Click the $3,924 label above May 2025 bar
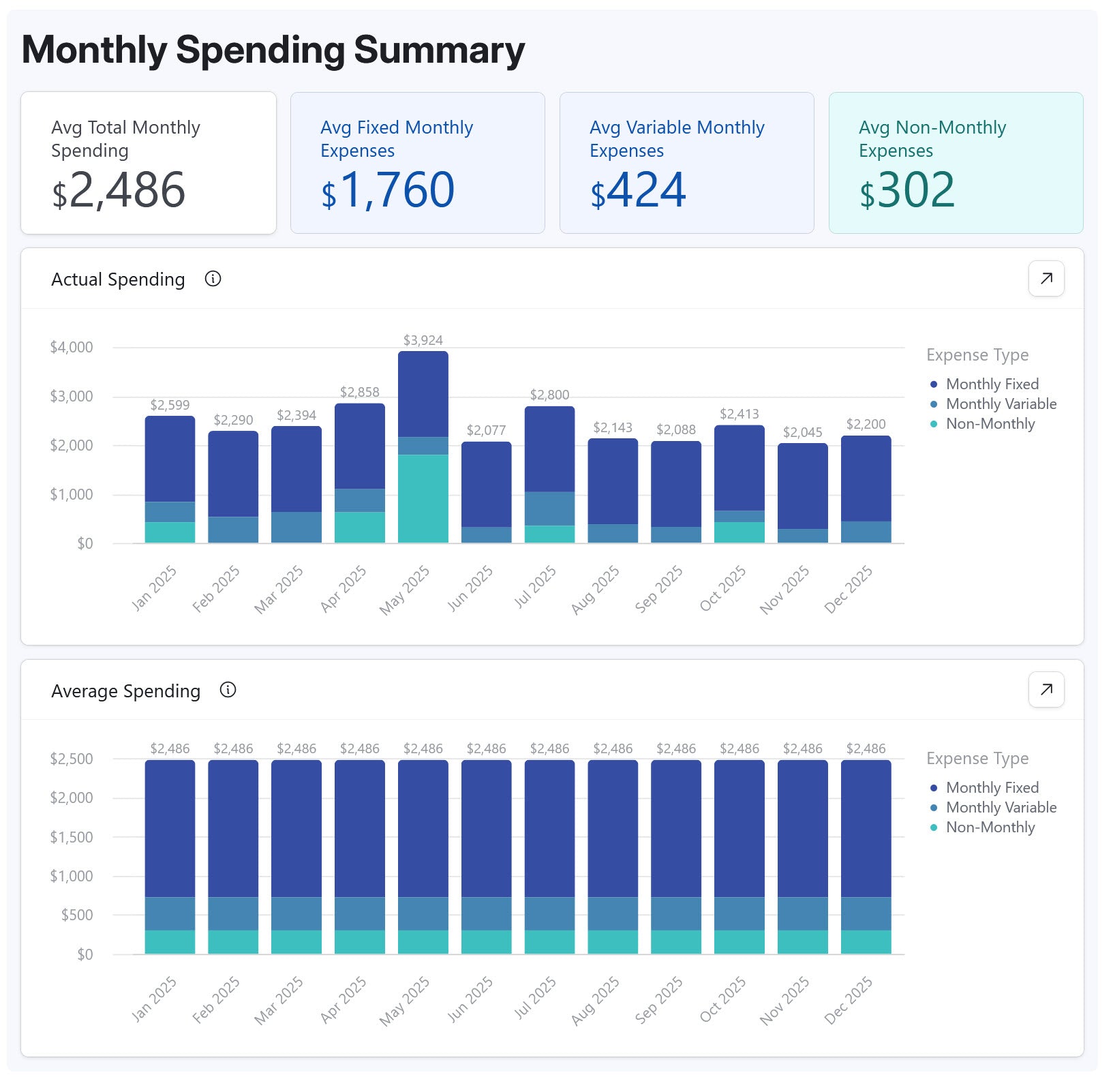1113x1092 pixels. tap(423, 340)
